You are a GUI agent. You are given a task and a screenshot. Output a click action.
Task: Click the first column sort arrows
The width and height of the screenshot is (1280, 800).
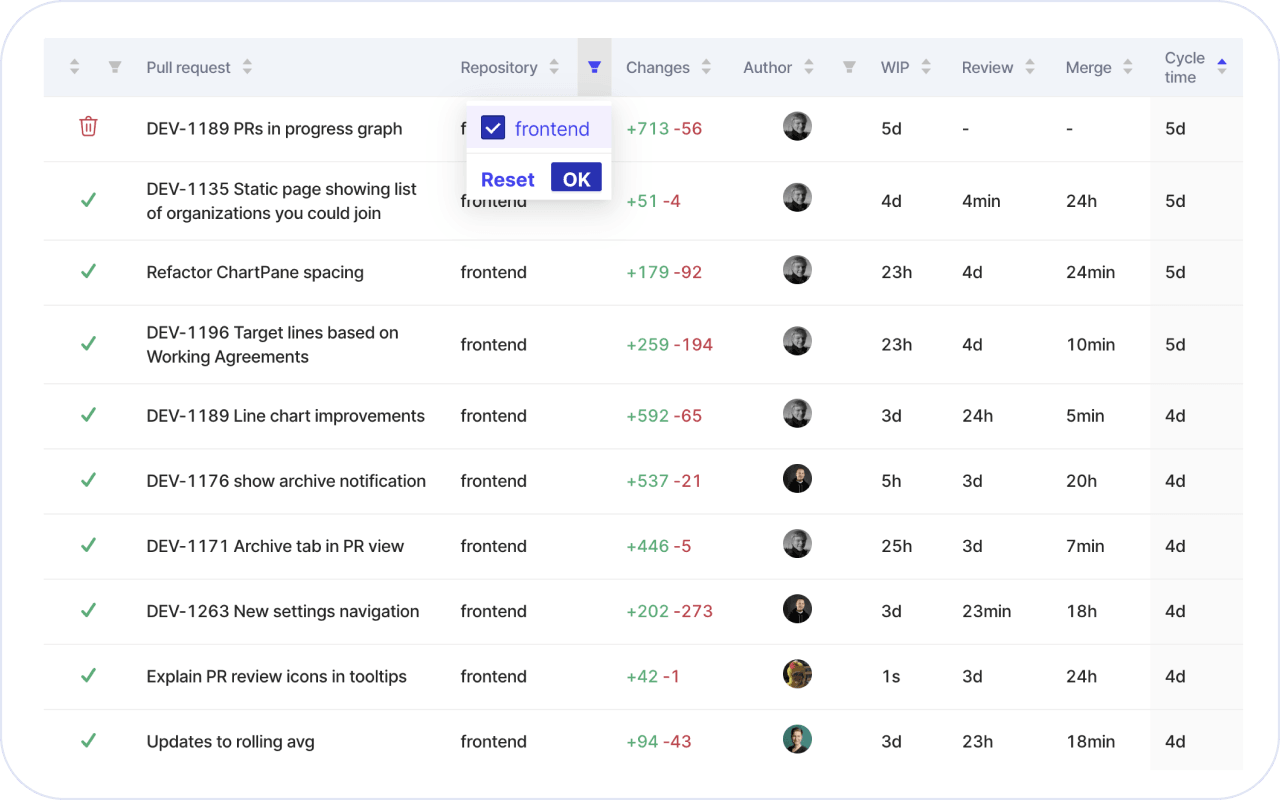pos(74,67)
